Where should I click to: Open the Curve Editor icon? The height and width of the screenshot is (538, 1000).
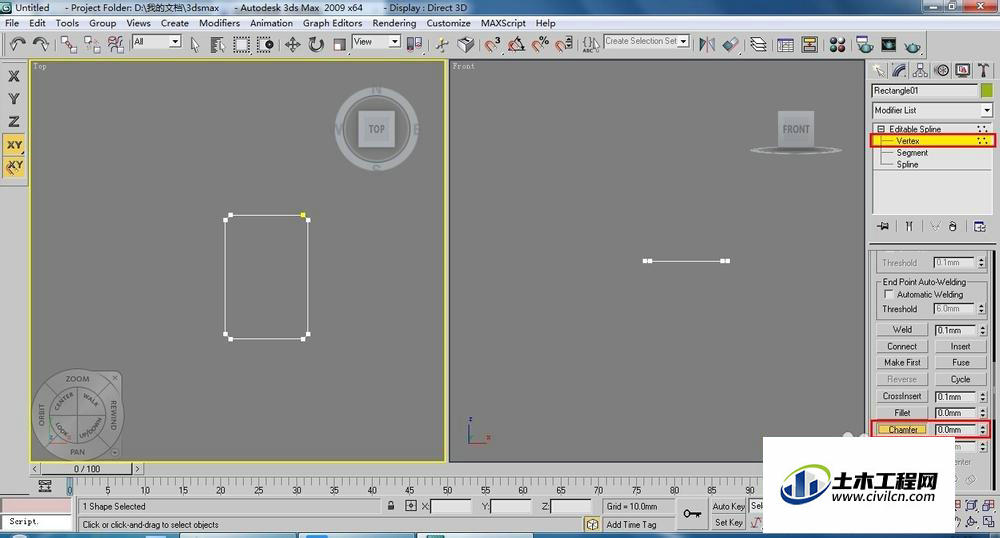786,45
